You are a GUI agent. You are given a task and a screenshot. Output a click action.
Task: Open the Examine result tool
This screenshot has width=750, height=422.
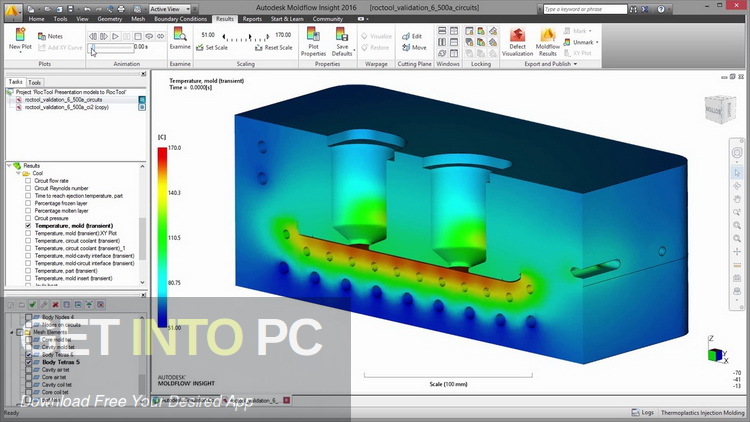[180, 38]
